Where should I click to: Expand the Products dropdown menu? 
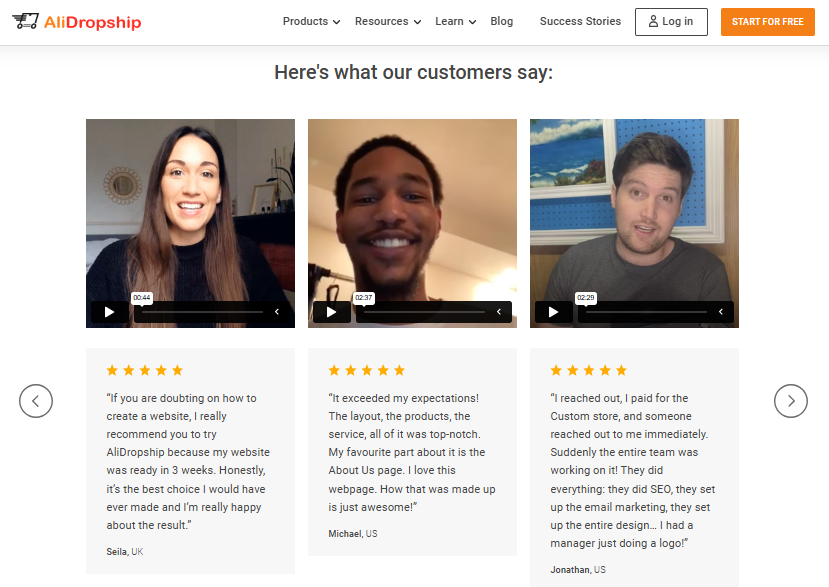(311, 22)
